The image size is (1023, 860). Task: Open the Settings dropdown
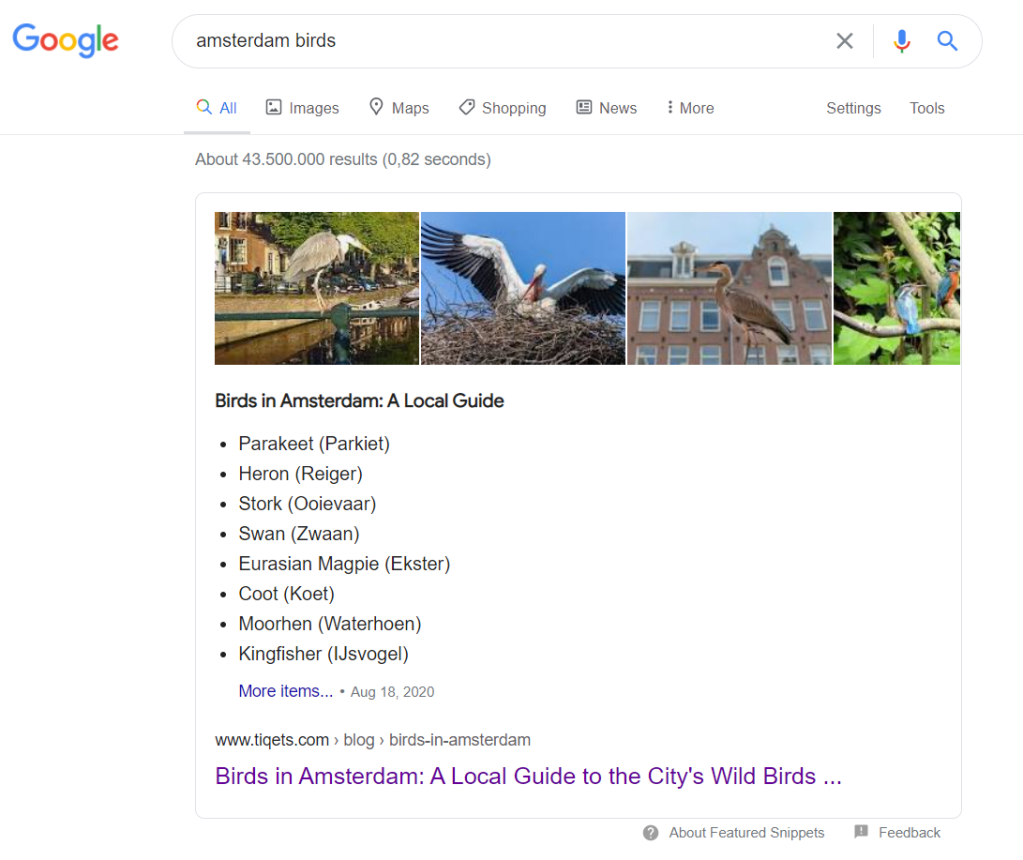pos(853,108)
